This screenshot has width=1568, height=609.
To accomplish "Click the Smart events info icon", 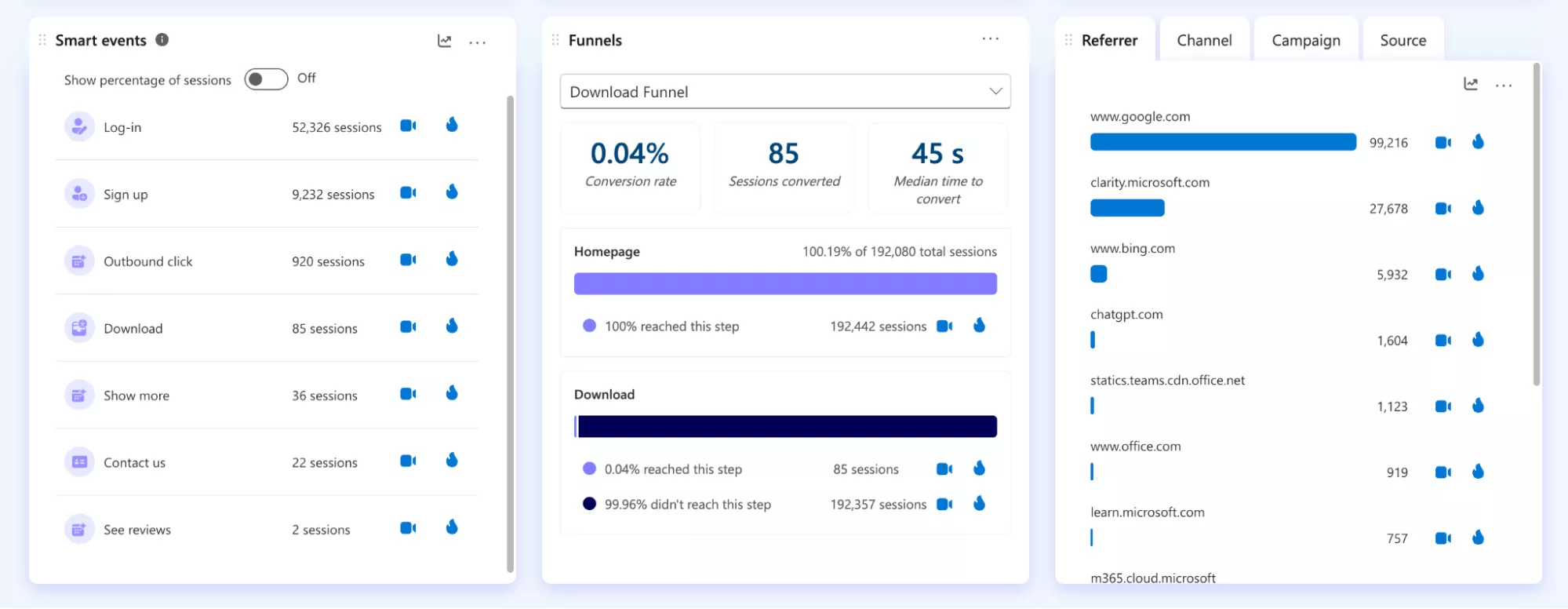I will [x=162, y=40].
